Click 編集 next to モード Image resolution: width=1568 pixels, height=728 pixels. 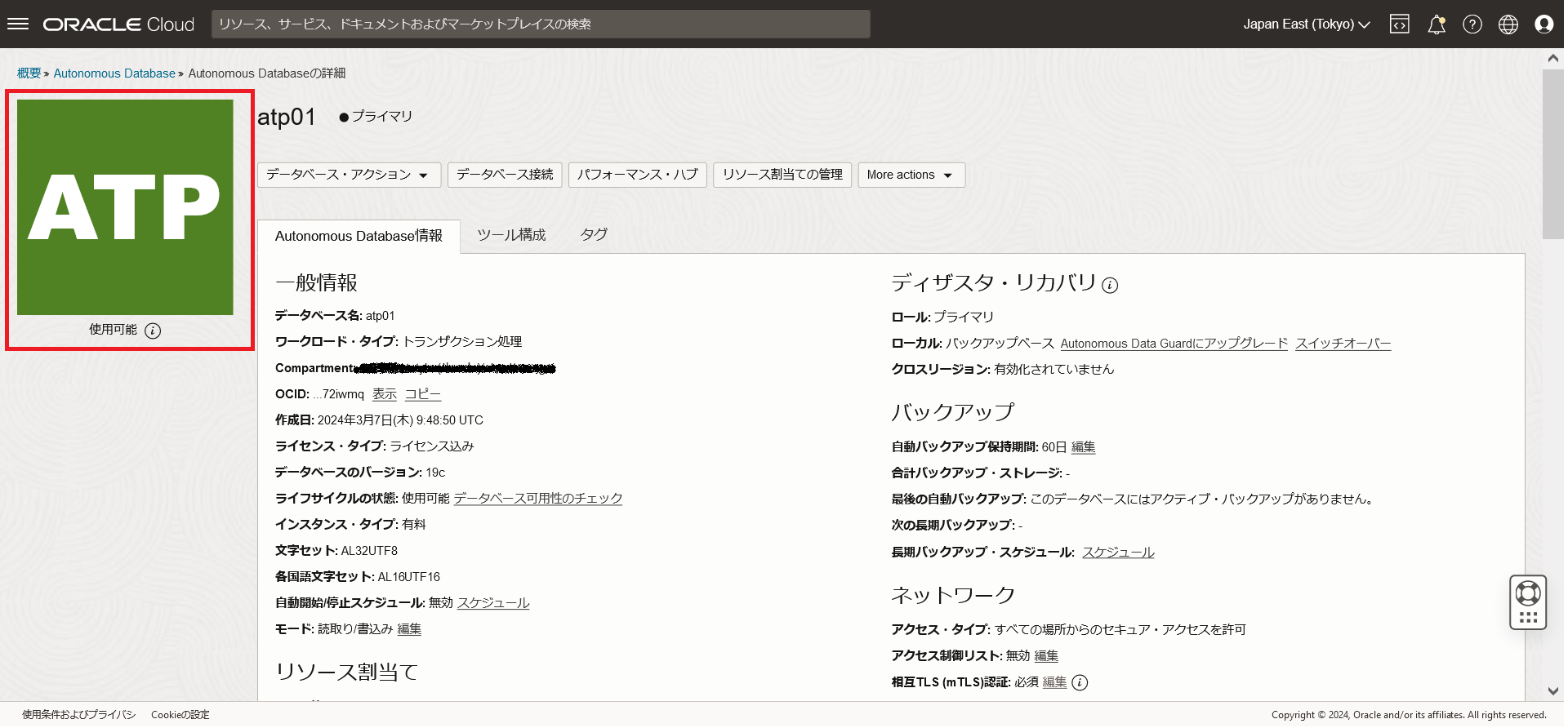click(x=409, y=629)
